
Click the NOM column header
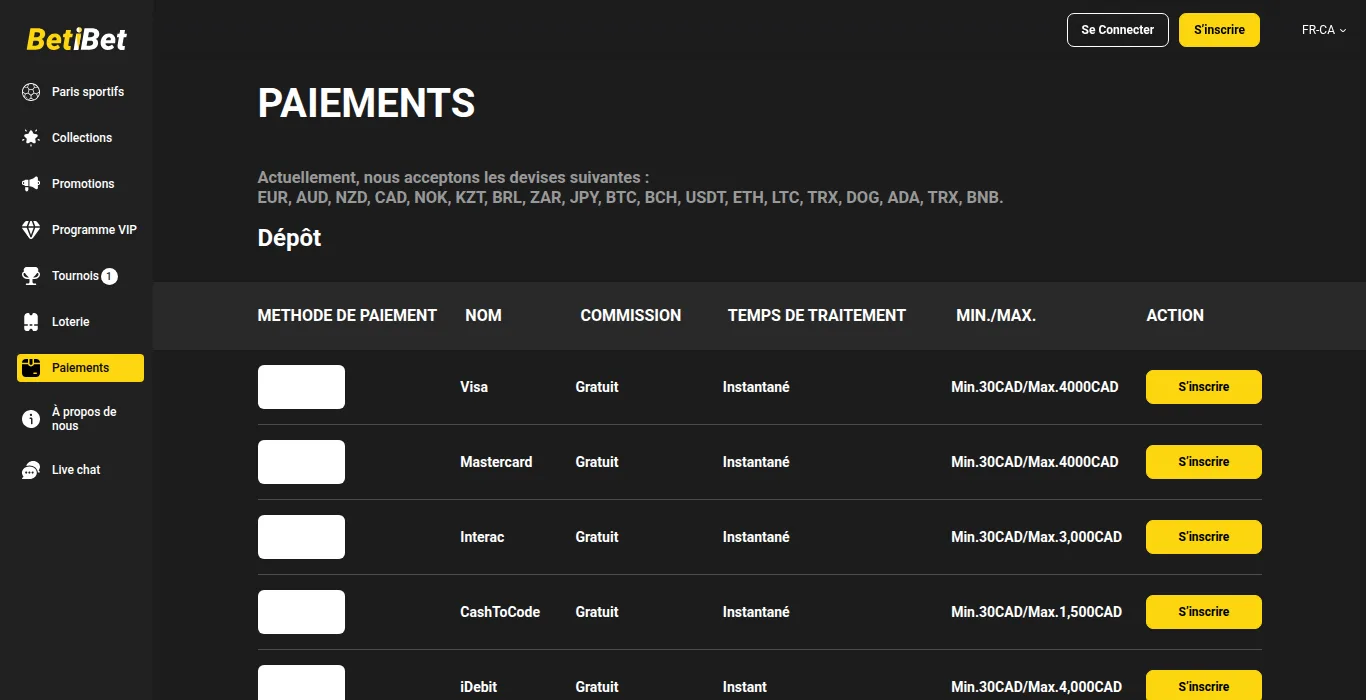point(483,315)
